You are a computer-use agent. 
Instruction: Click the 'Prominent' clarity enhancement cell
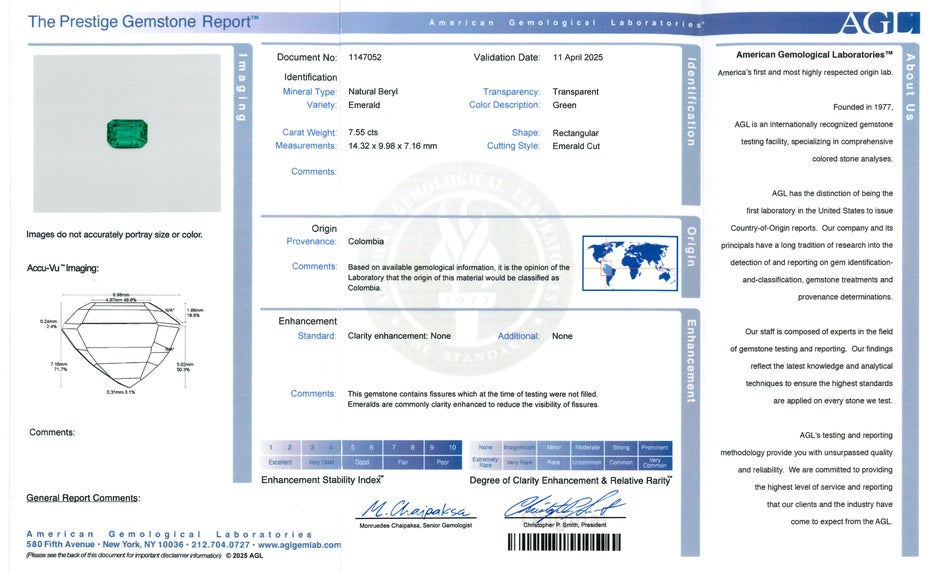coord(655,448)
